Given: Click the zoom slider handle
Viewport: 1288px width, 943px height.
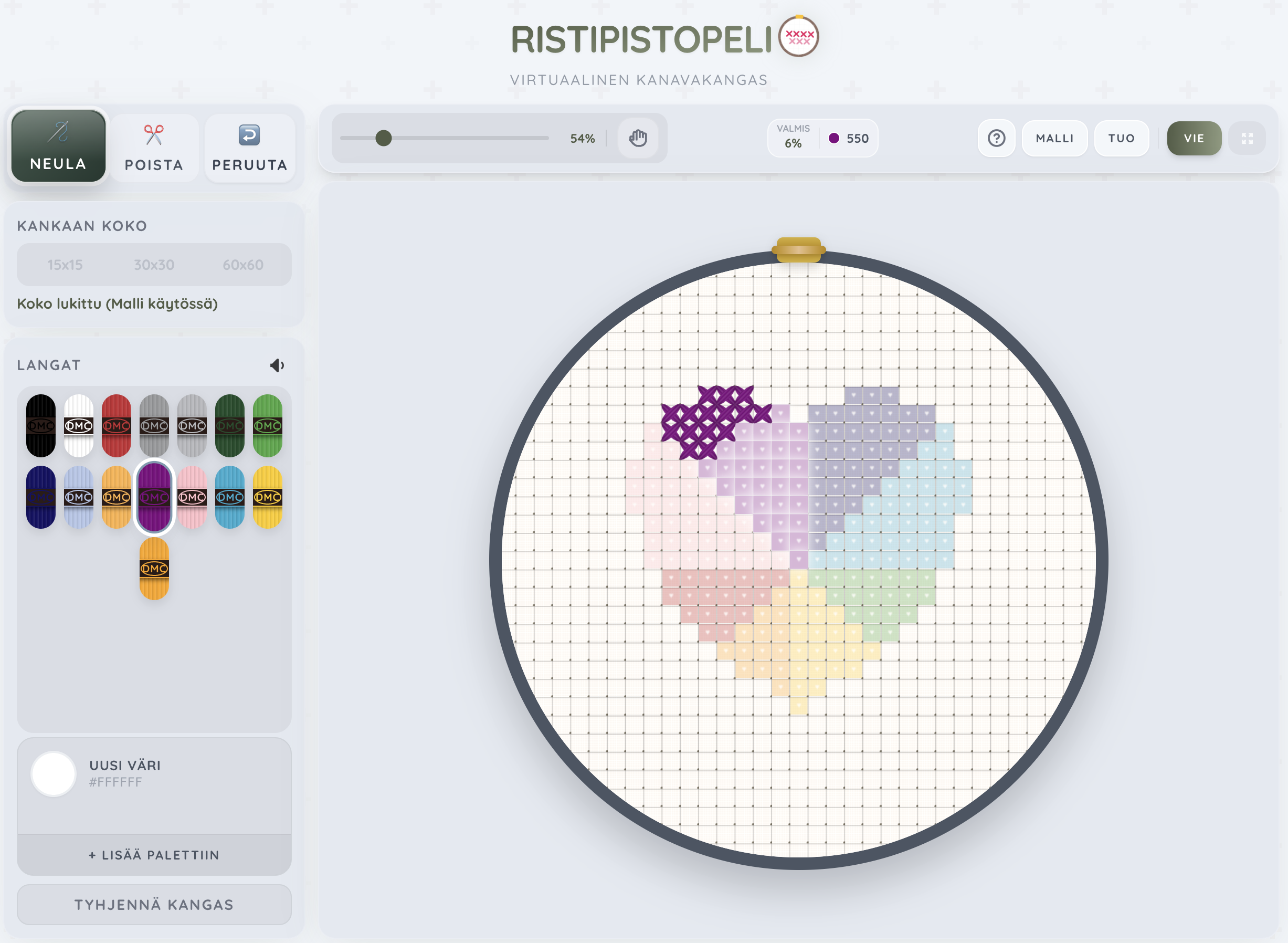Looking at the screenshot, I should tap(384, 138).
